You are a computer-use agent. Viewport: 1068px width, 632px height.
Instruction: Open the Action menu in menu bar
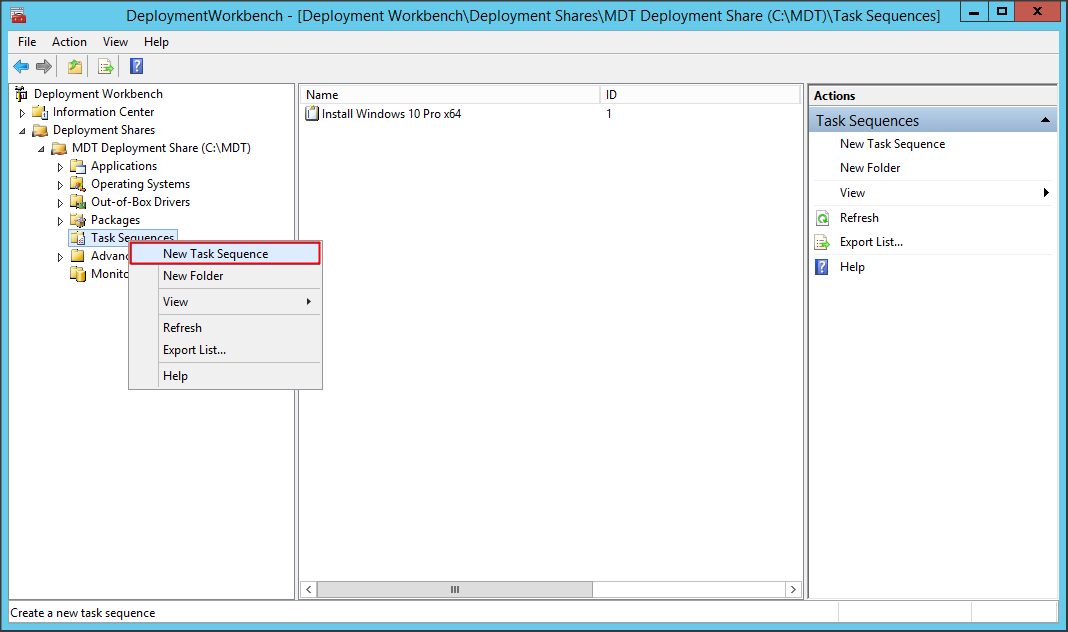[69, 42]
